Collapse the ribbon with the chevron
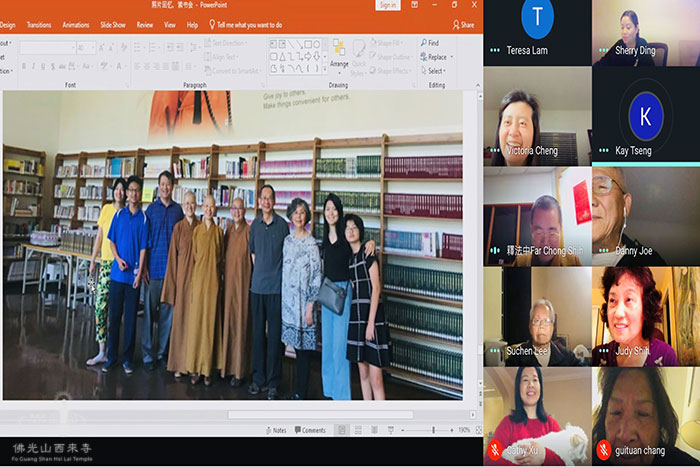The image size is (700, 467). 478,85
